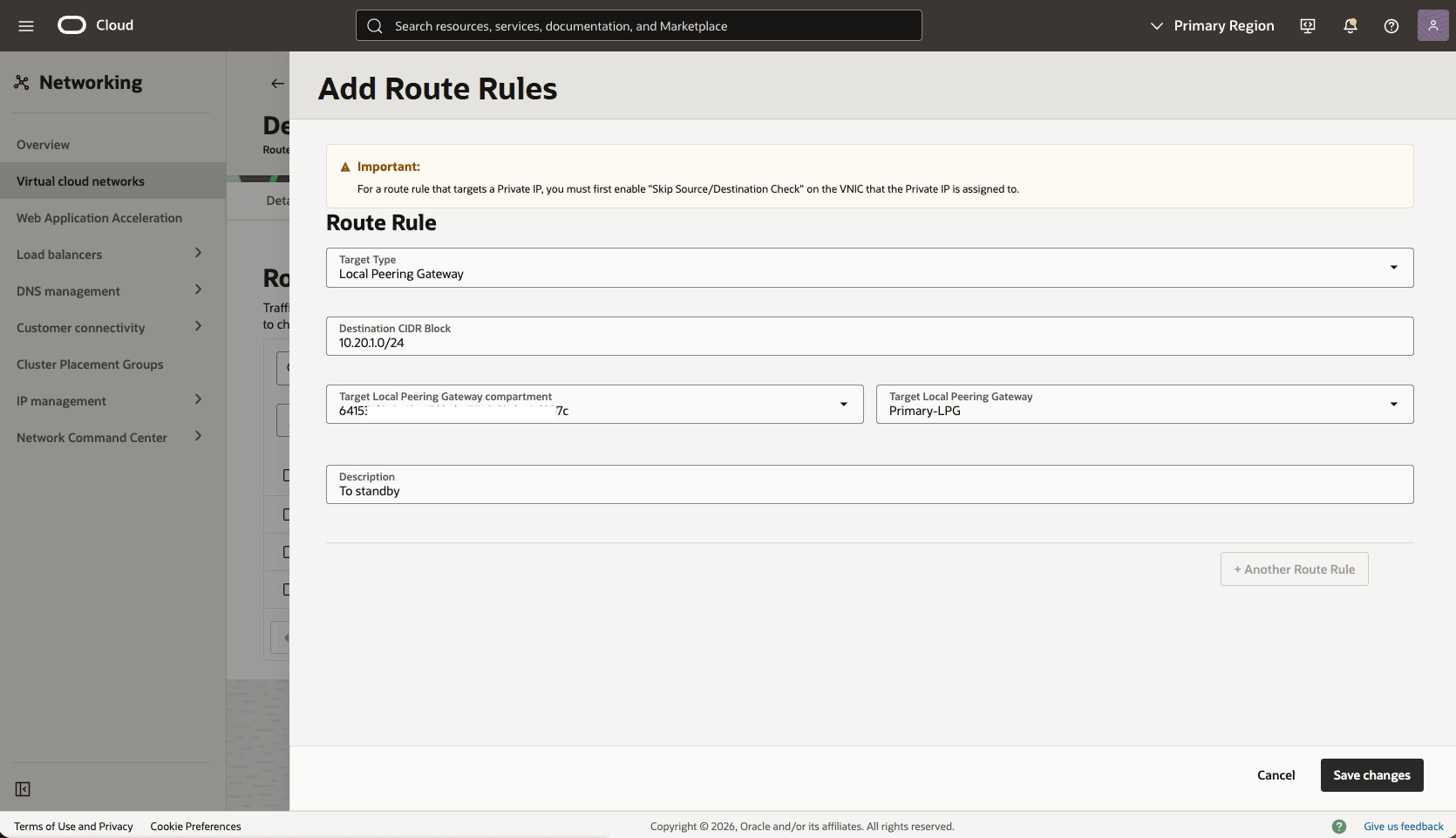Open the Target Local Peering Gateway compartment dropdown
The width and height of the screenshot is (1456, 838).
click(843, 404)
